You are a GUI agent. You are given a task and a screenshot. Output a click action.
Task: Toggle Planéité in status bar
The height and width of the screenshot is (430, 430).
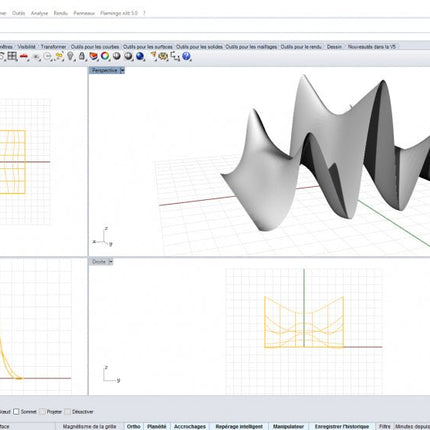(x=157, y=426)
